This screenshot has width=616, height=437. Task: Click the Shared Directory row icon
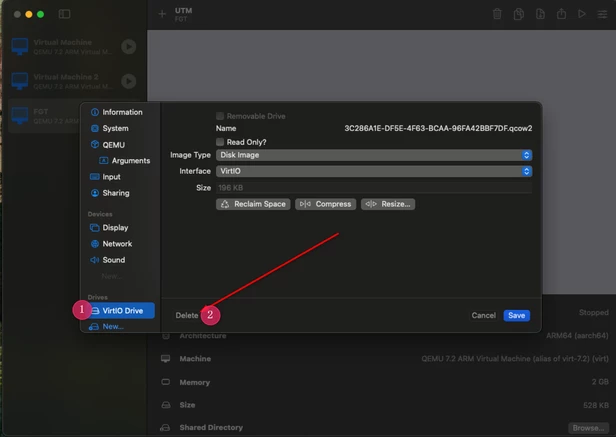(165, 428)
